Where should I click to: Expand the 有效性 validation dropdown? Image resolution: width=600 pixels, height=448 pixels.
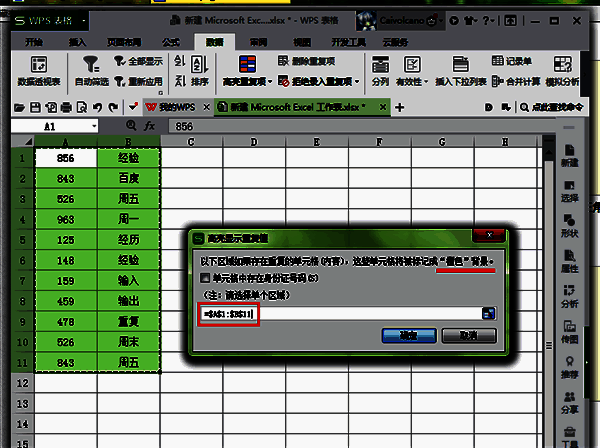pyautogui.click(x=426, y=82)
